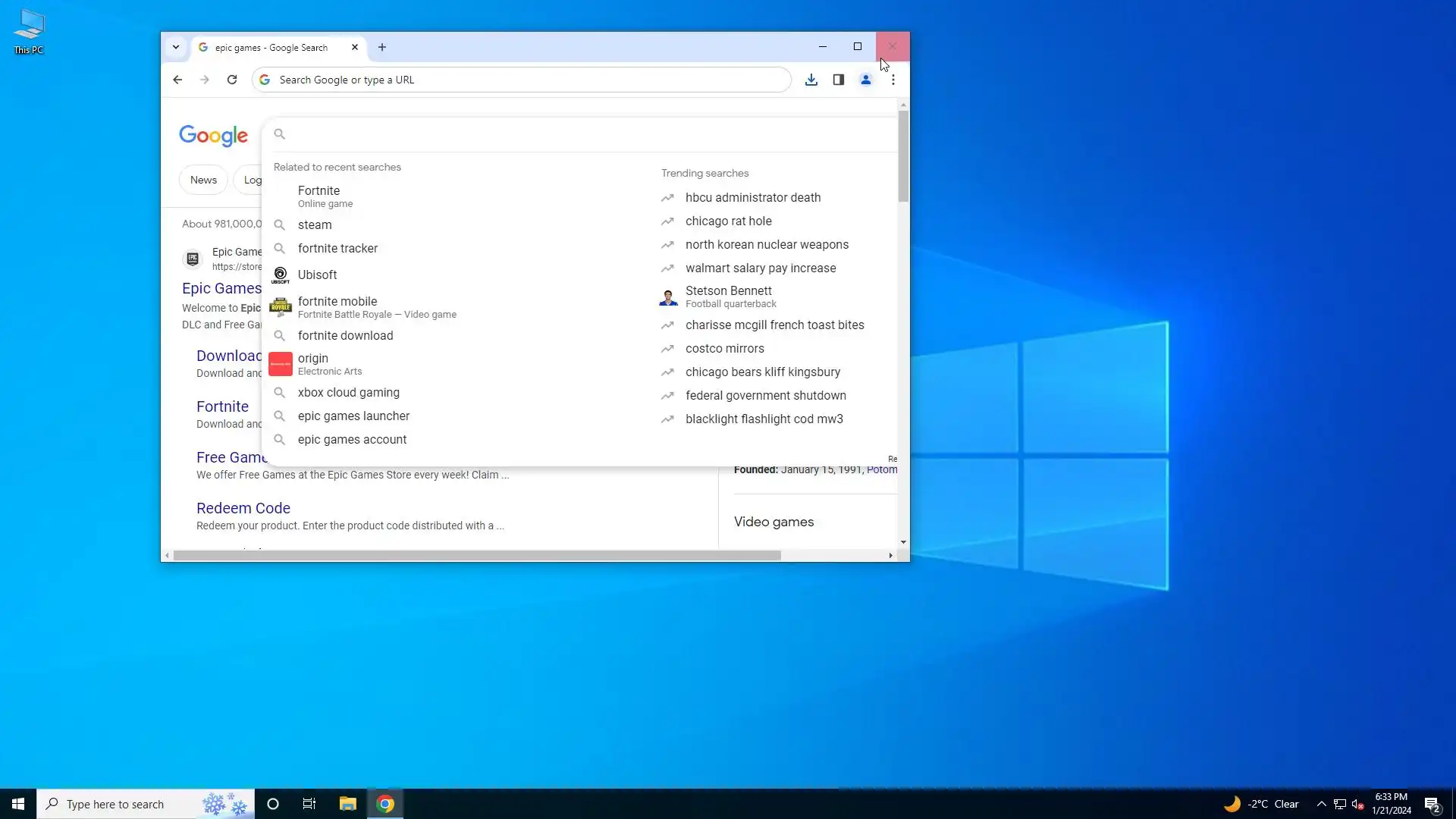Image resolution: width=1456 pixels, height=819 pixels.
Task: Select the 'chicago rat hole' trending search
Action: click(x=728, y=221)
